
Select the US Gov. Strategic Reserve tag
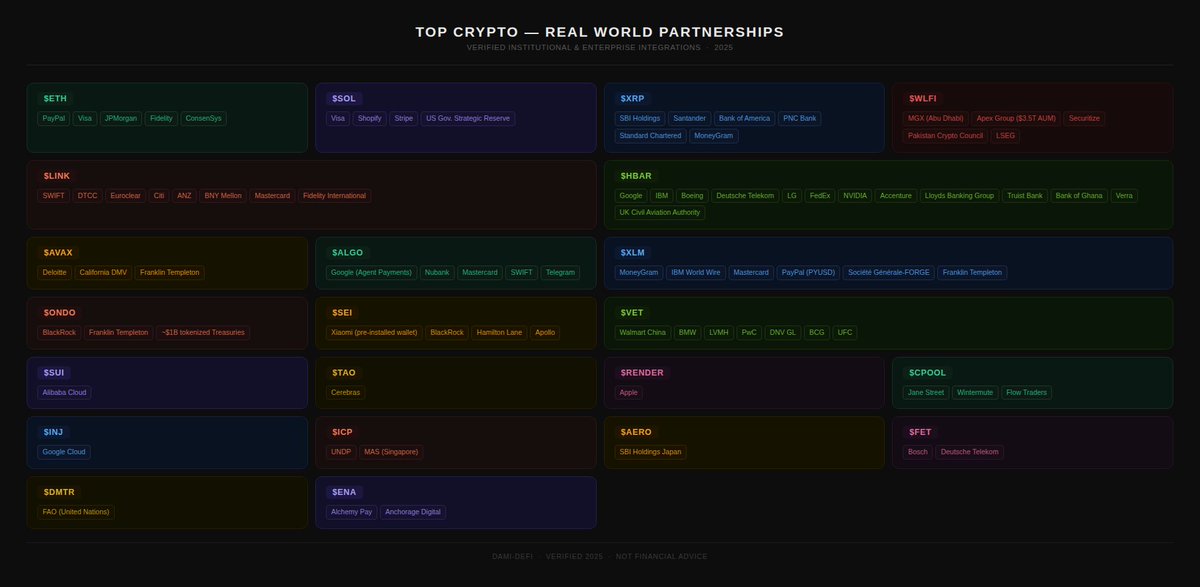click(468, 118)
